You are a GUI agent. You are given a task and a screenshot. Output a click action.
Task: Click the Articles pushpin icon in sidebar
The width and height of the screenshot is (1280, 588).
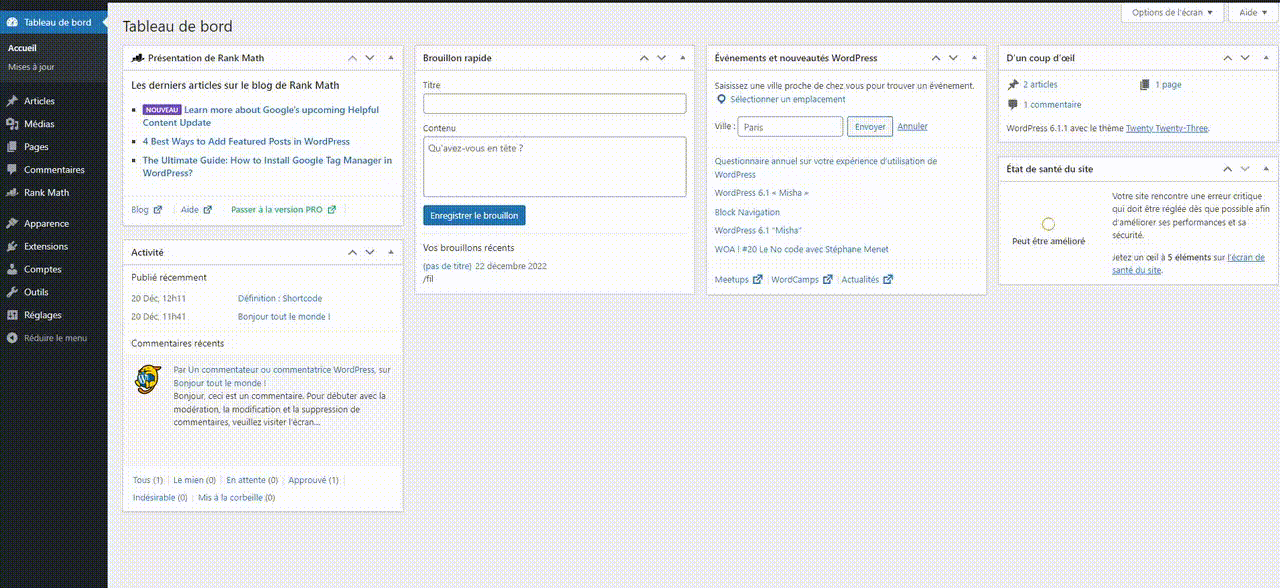point(12,101)
